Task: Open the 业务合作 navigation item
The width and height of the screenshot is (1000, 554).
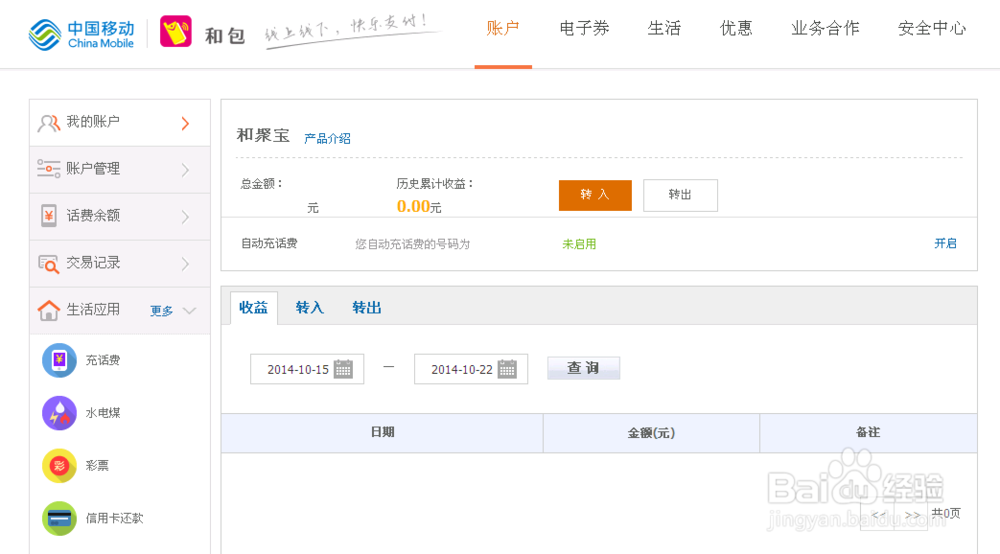Action: click(825, 28)
